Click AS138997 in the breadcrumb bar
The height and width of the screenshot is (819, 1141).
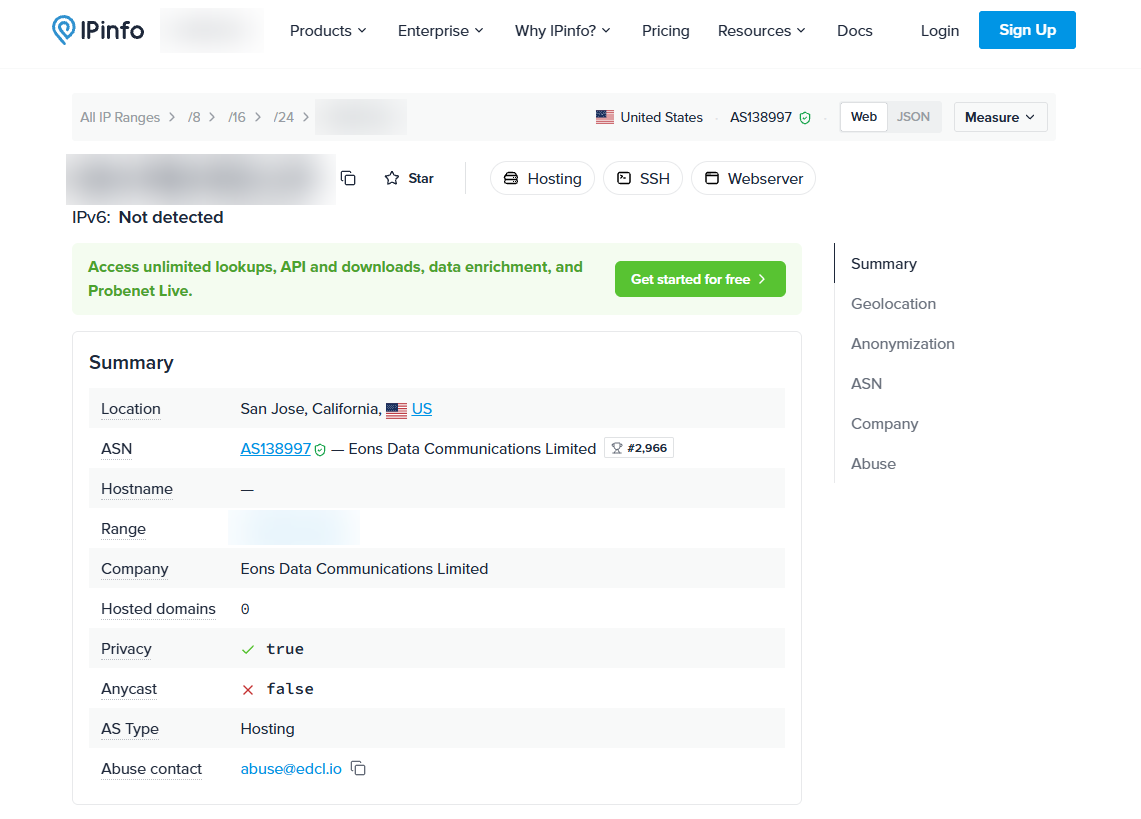(760, 117)
